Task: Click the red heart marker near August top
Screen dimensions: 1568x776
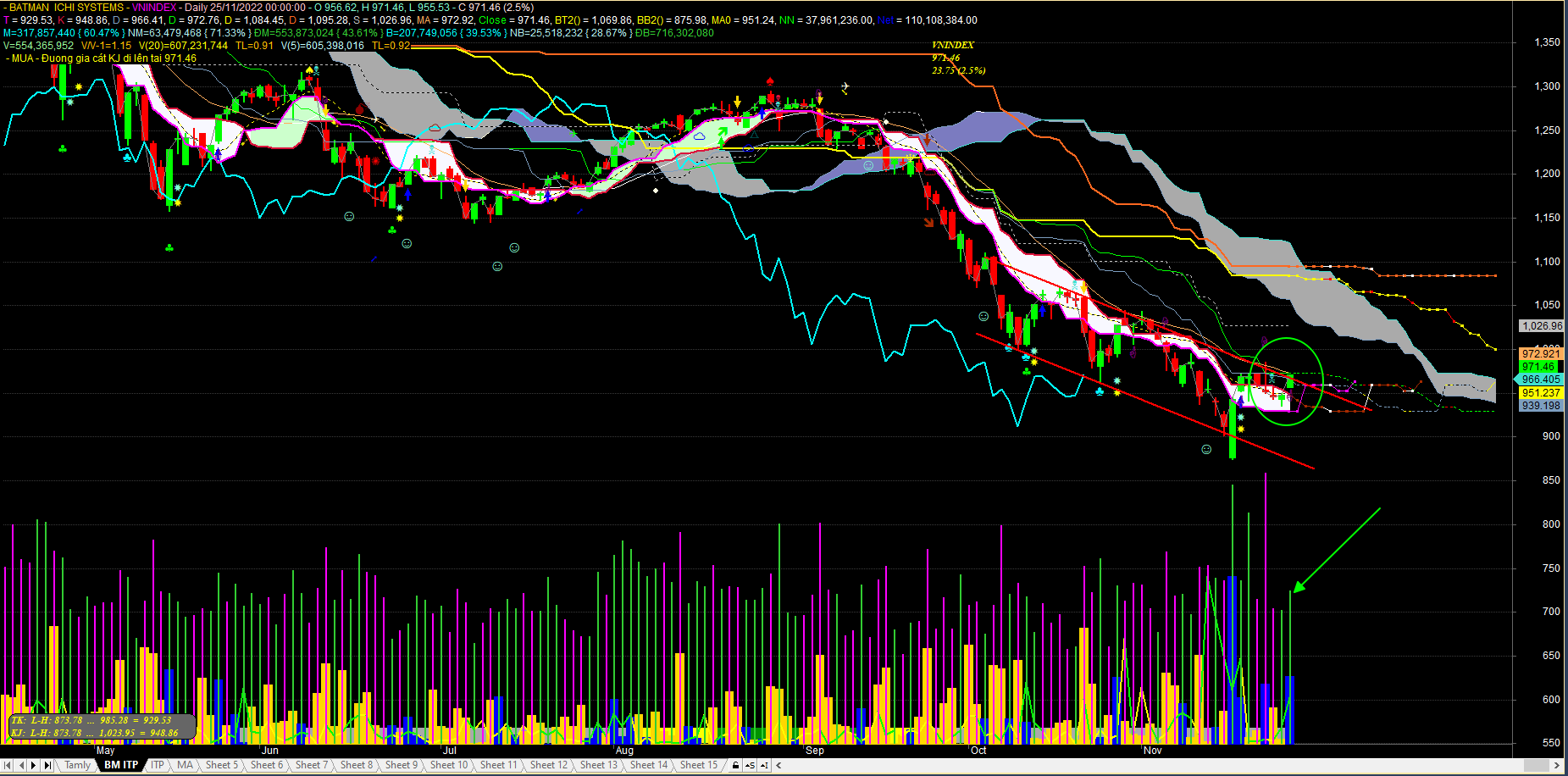Action: (770, 82)
